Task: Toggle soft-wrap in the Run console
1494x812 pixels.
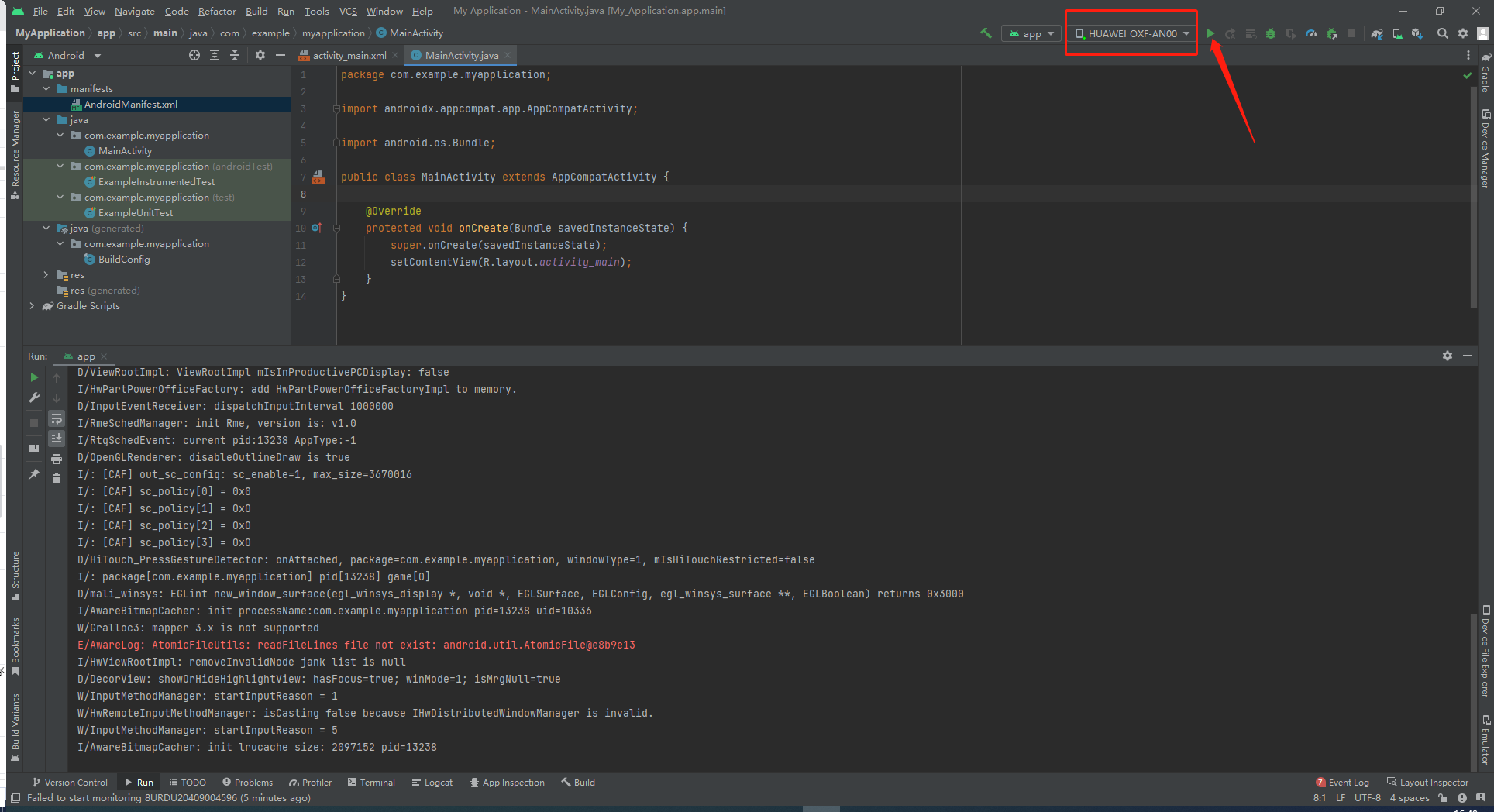Action: click(57, 418)
